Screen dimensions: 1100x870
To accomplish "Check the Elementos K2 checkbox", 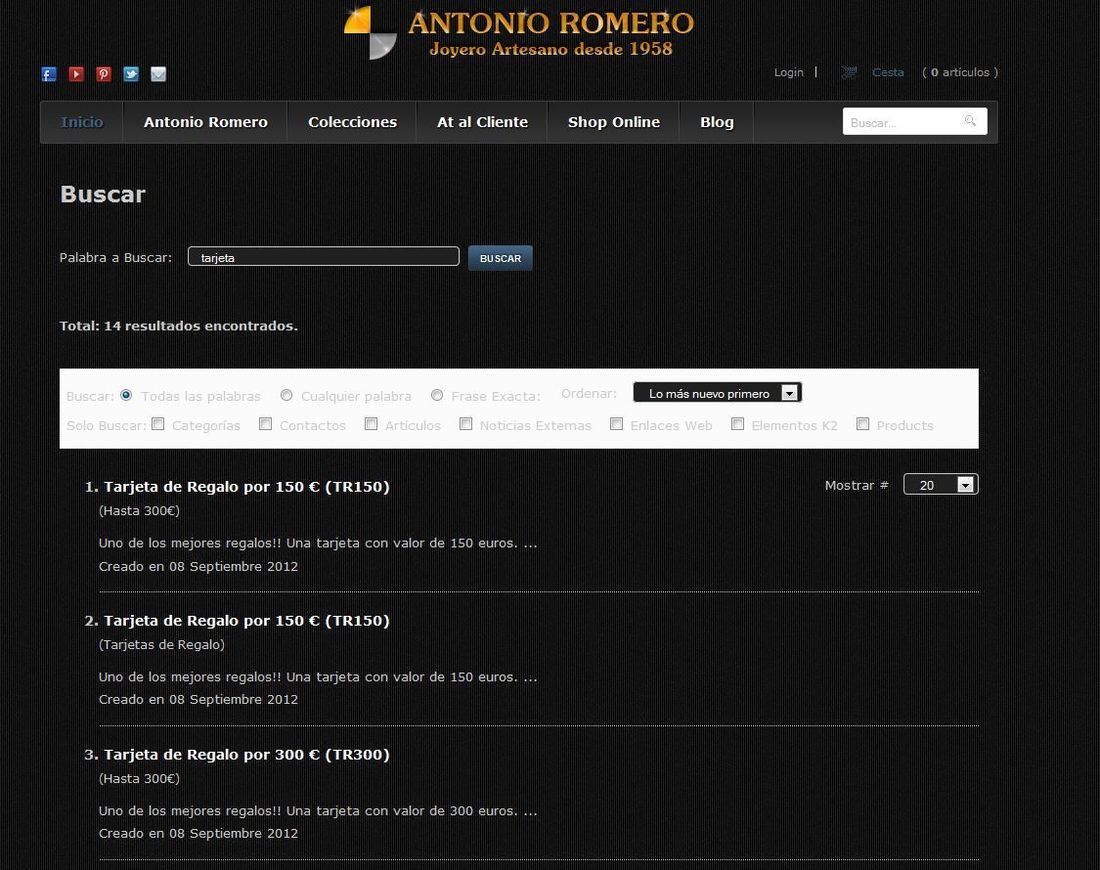I will click(x=737, y=424).
